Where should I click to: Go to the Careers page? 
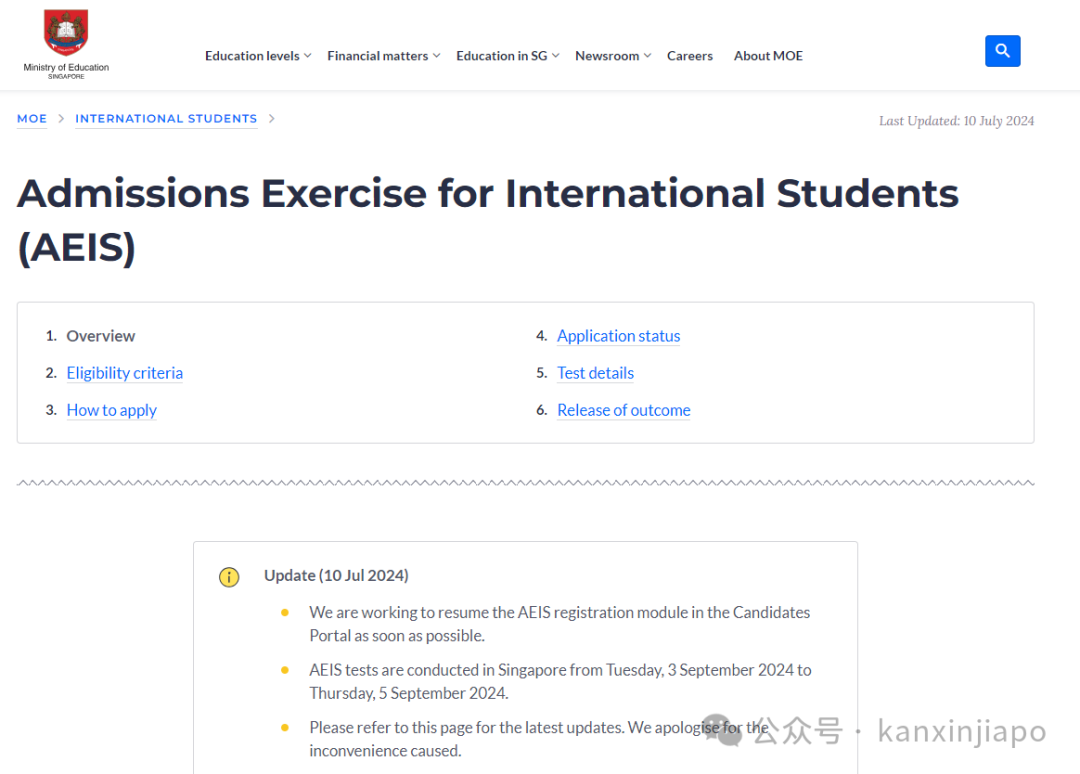click(x=689, y=56)
